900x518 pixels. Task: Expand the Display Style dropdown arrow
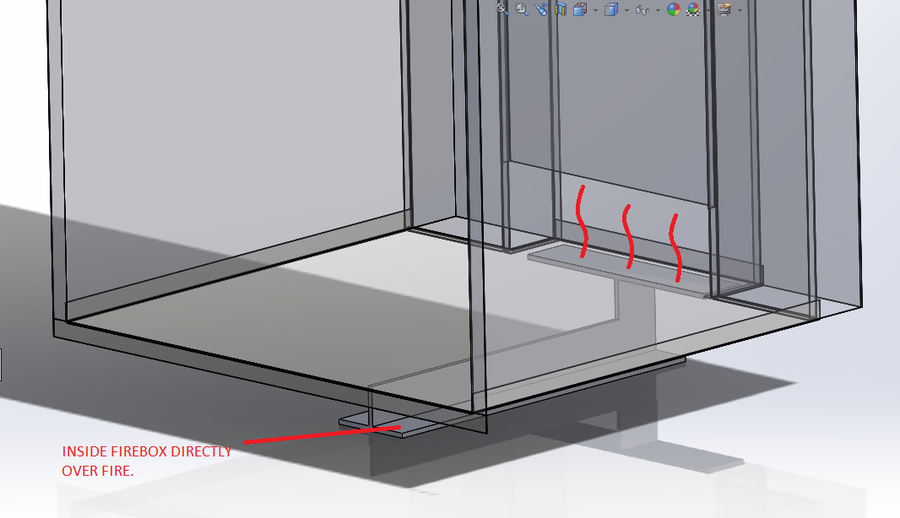[626, 10]
